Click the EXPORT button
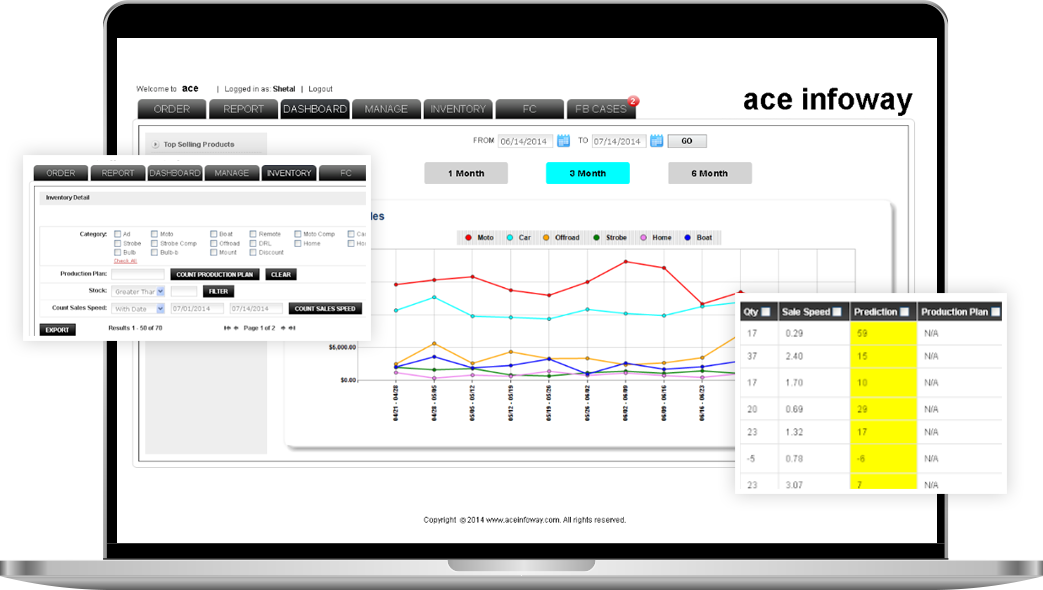The height and width of the screenshot is (590, 1043). click(57, 330)
